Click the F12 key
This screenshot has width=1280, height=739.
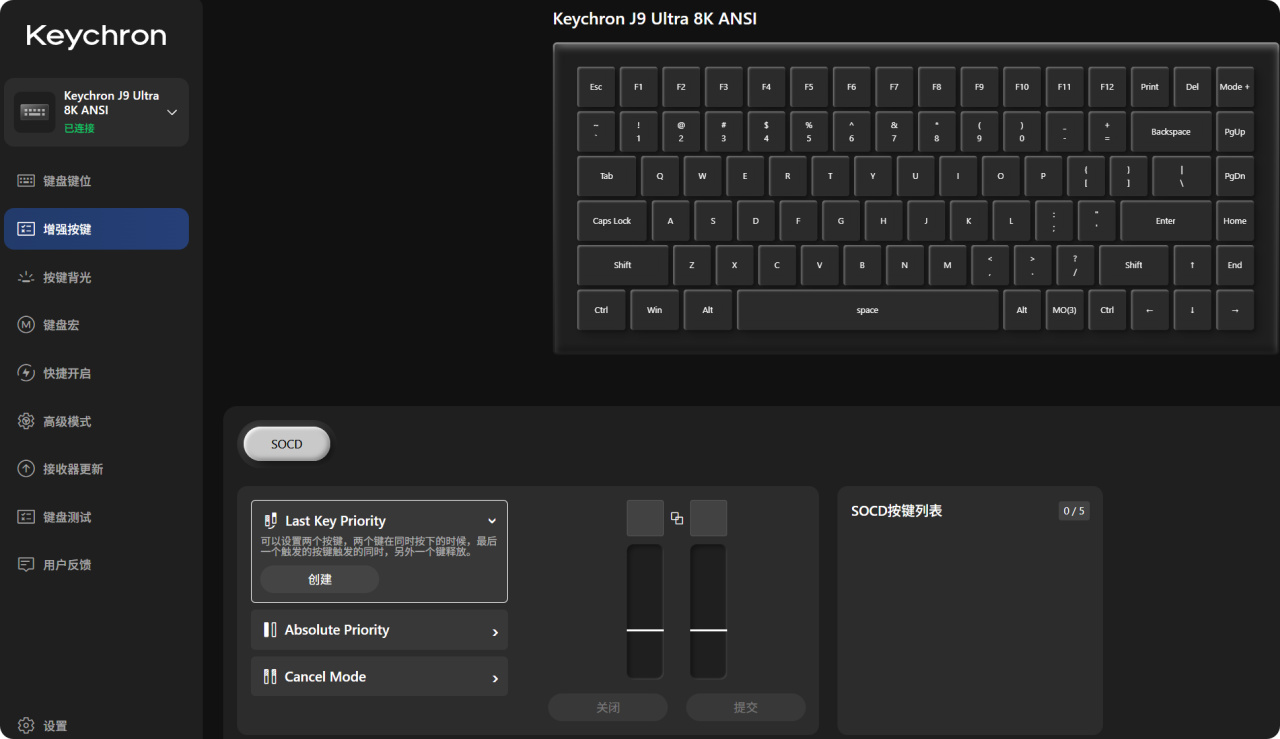pos(1107,87)
